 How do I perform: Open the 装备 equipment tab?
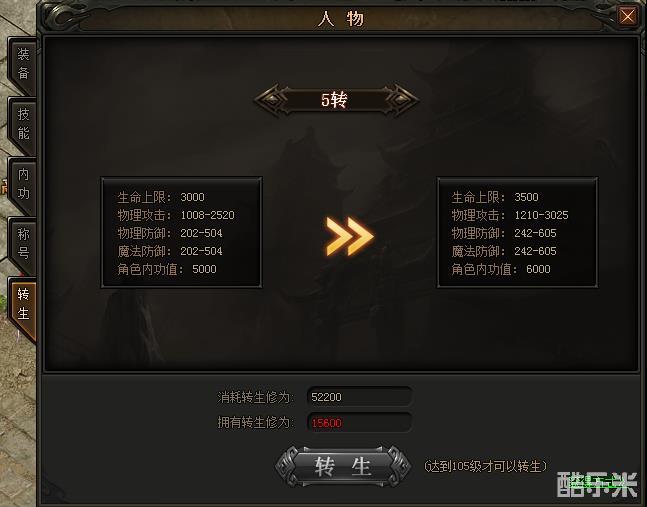[x=23, y=65]
